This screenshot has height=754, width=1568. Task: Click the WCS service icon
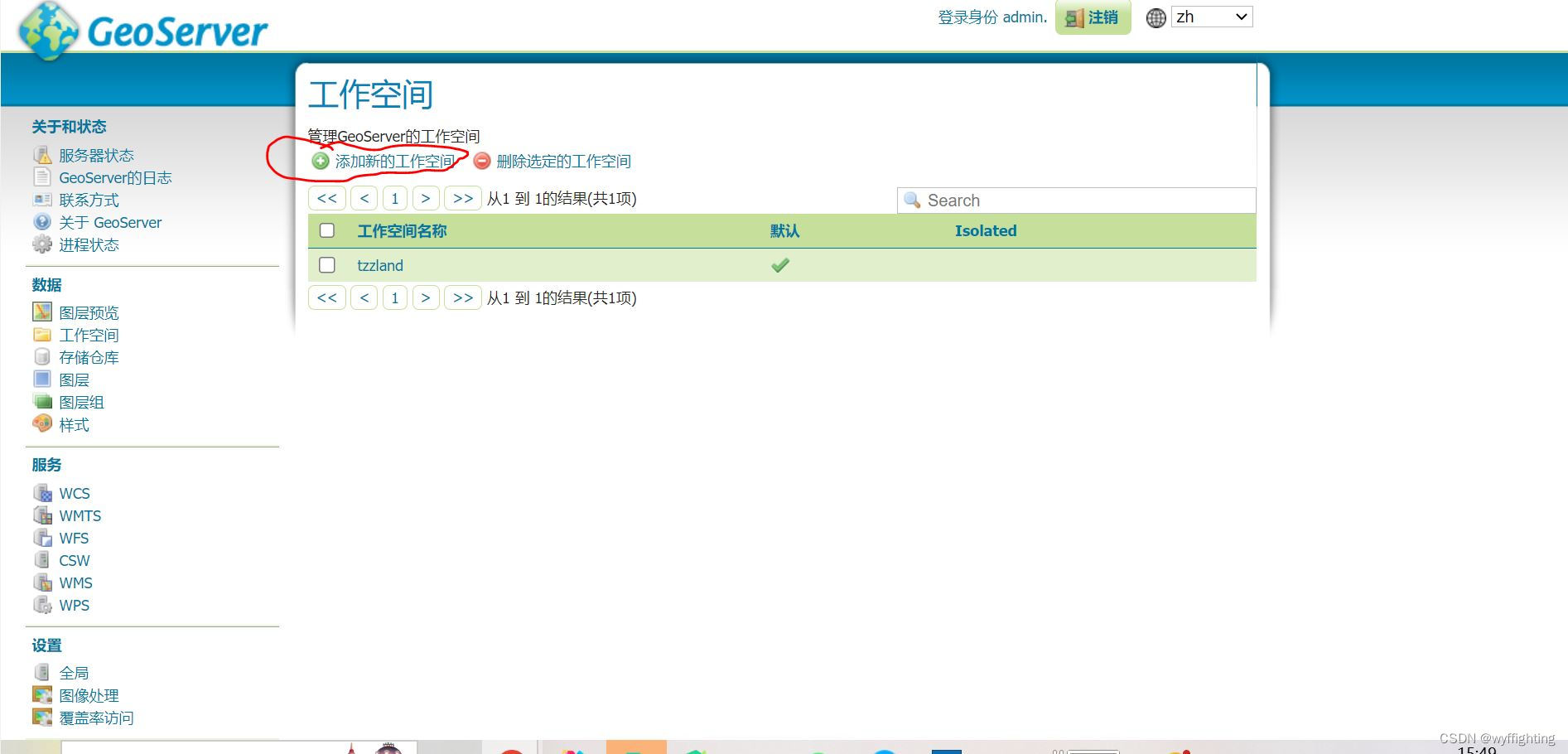42,493
